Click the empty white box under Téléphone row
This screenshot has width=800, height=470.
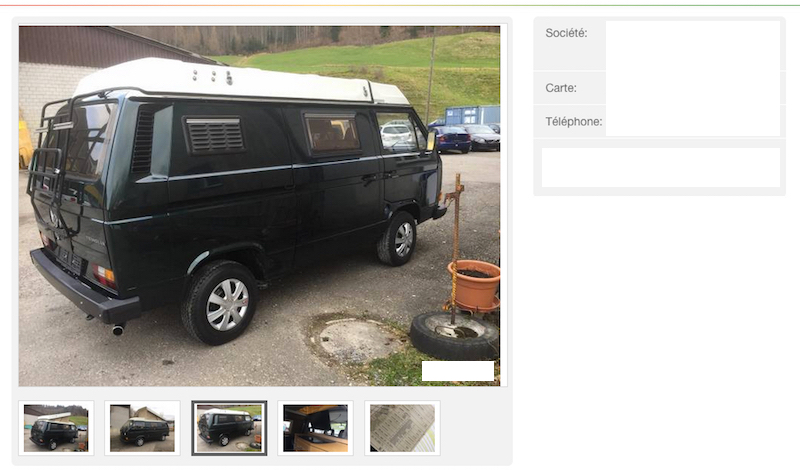click(x=661, y=167)
